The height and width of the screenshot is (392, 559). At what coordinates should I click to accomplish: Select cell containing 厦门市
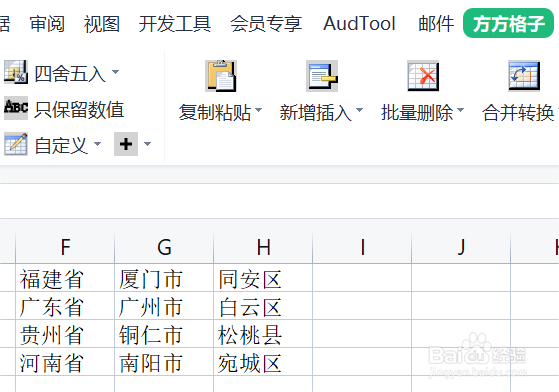164,278
